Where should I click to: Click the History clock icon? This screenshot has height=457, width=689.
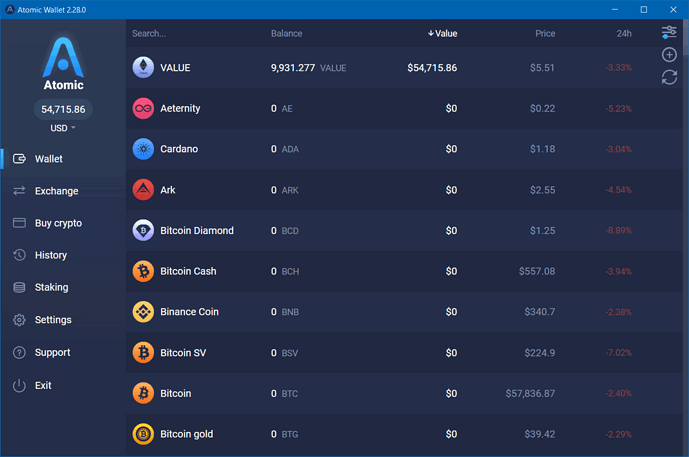click(19, 255)
